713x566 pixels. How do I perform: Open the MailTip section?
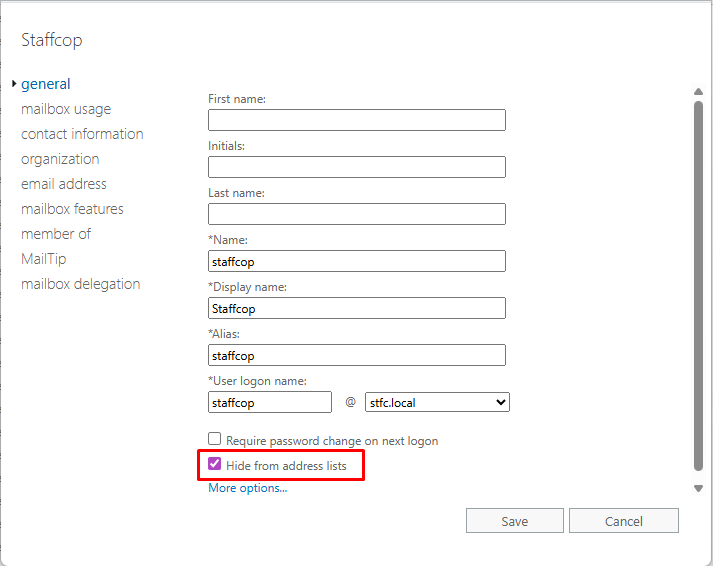point(44,259)
